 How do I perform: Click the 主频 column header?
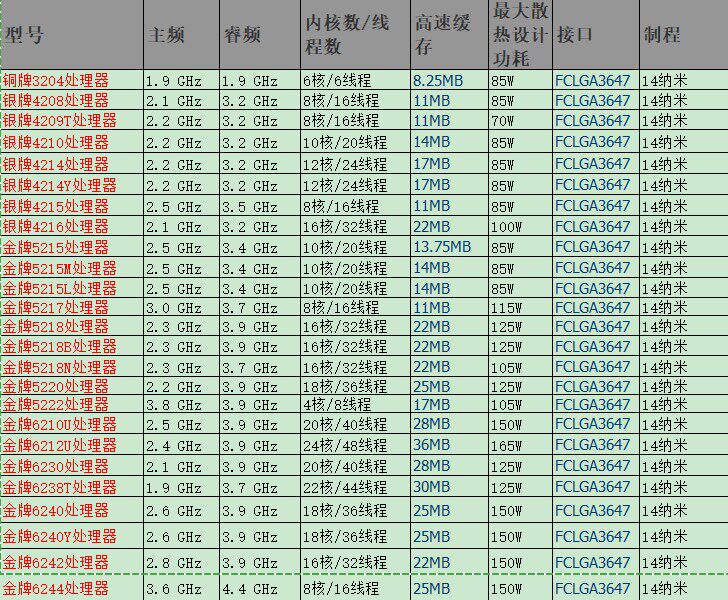click(x=182, y=35)
